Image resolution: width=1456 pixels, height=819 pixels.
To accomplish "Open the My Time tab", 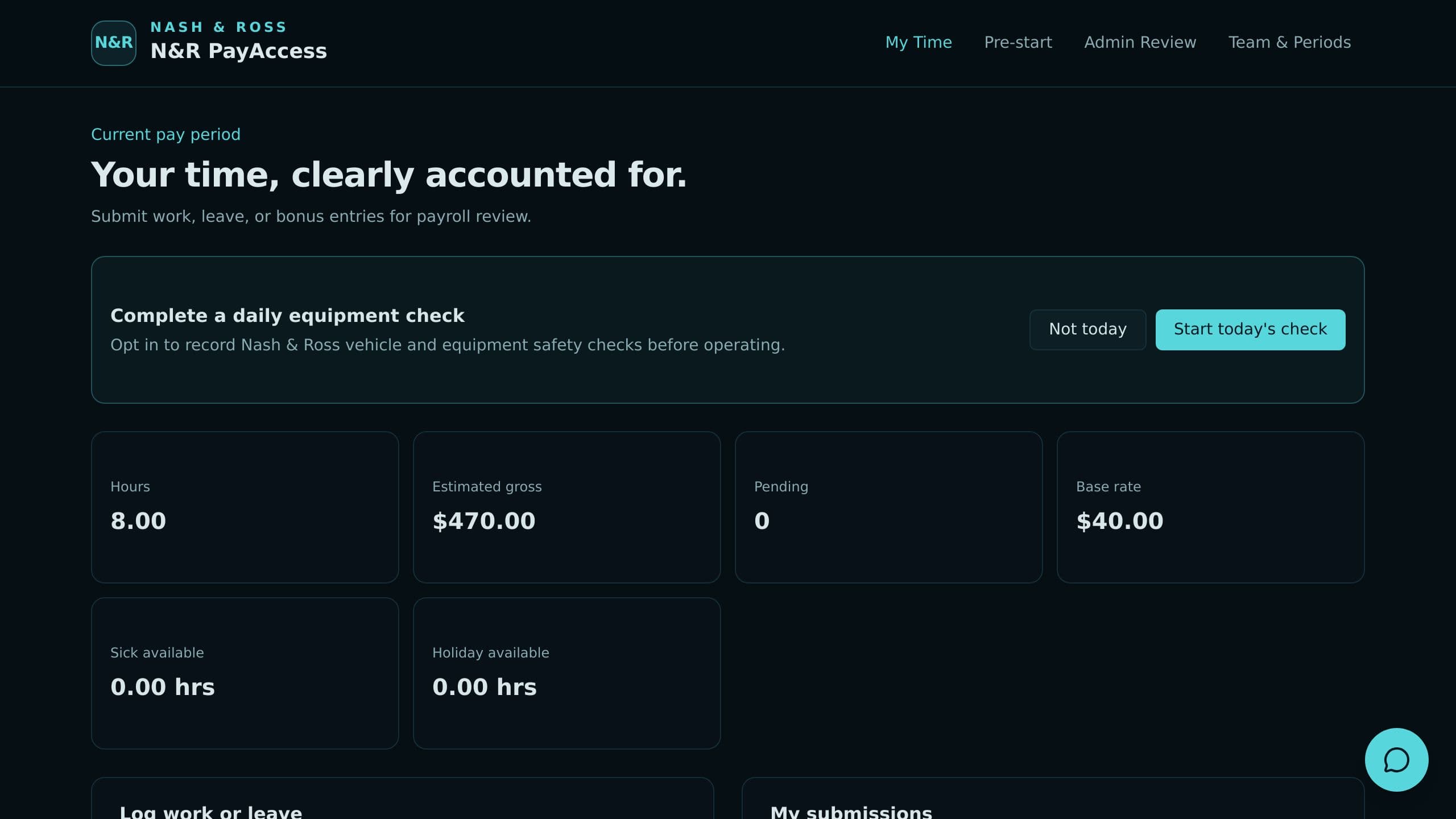I will click(919, 43).
